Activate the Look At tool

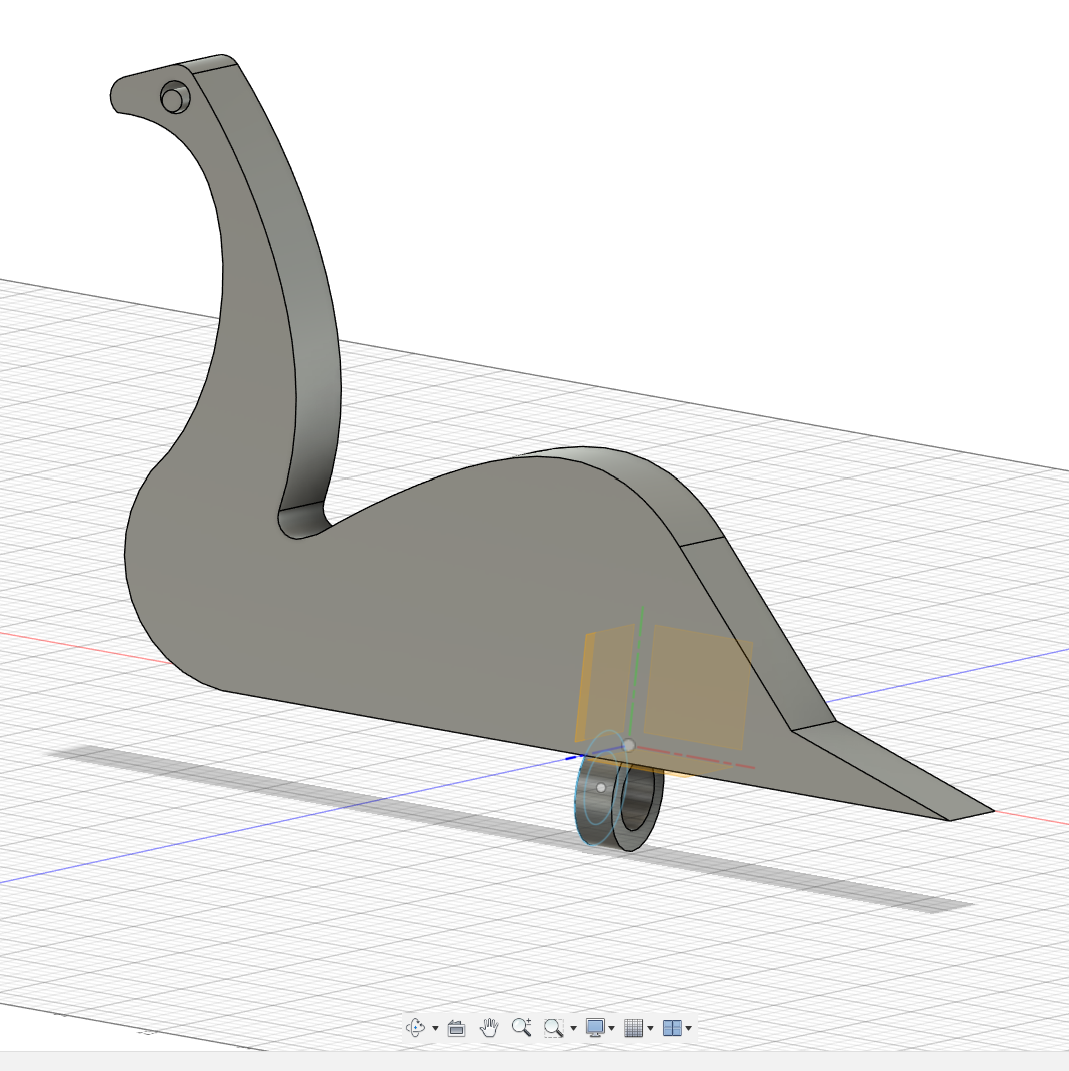tap(456, 1028)
